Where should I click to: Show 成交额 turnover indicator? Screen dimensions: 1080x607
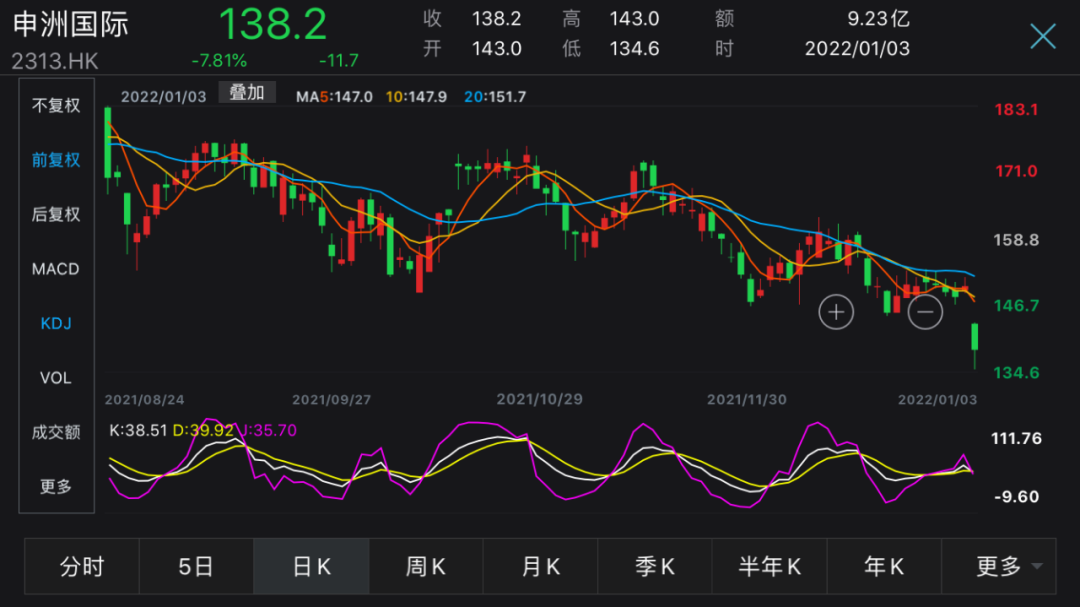click(56, 432)
